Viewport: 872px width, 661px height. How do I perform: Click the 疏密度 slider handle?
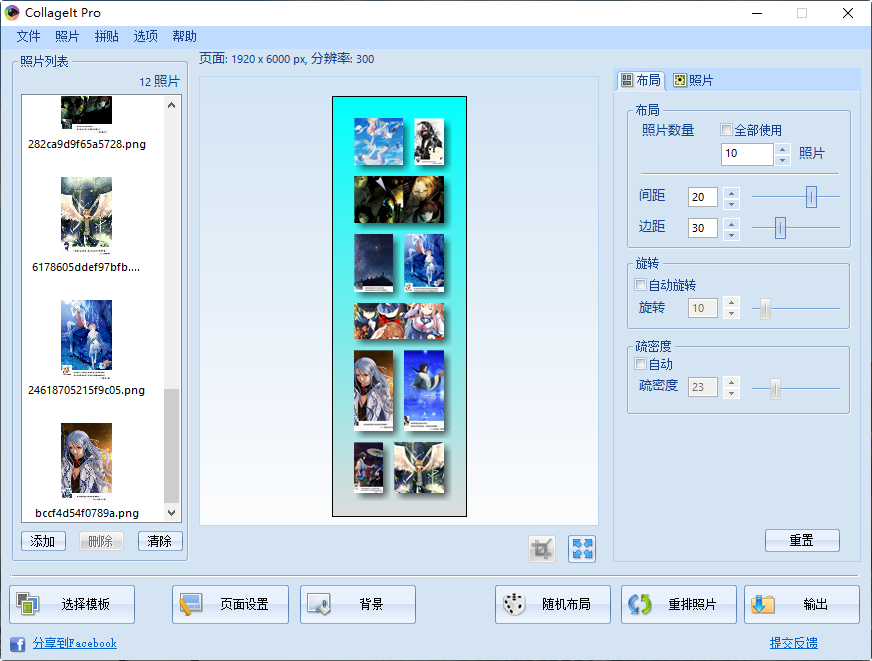775,388
